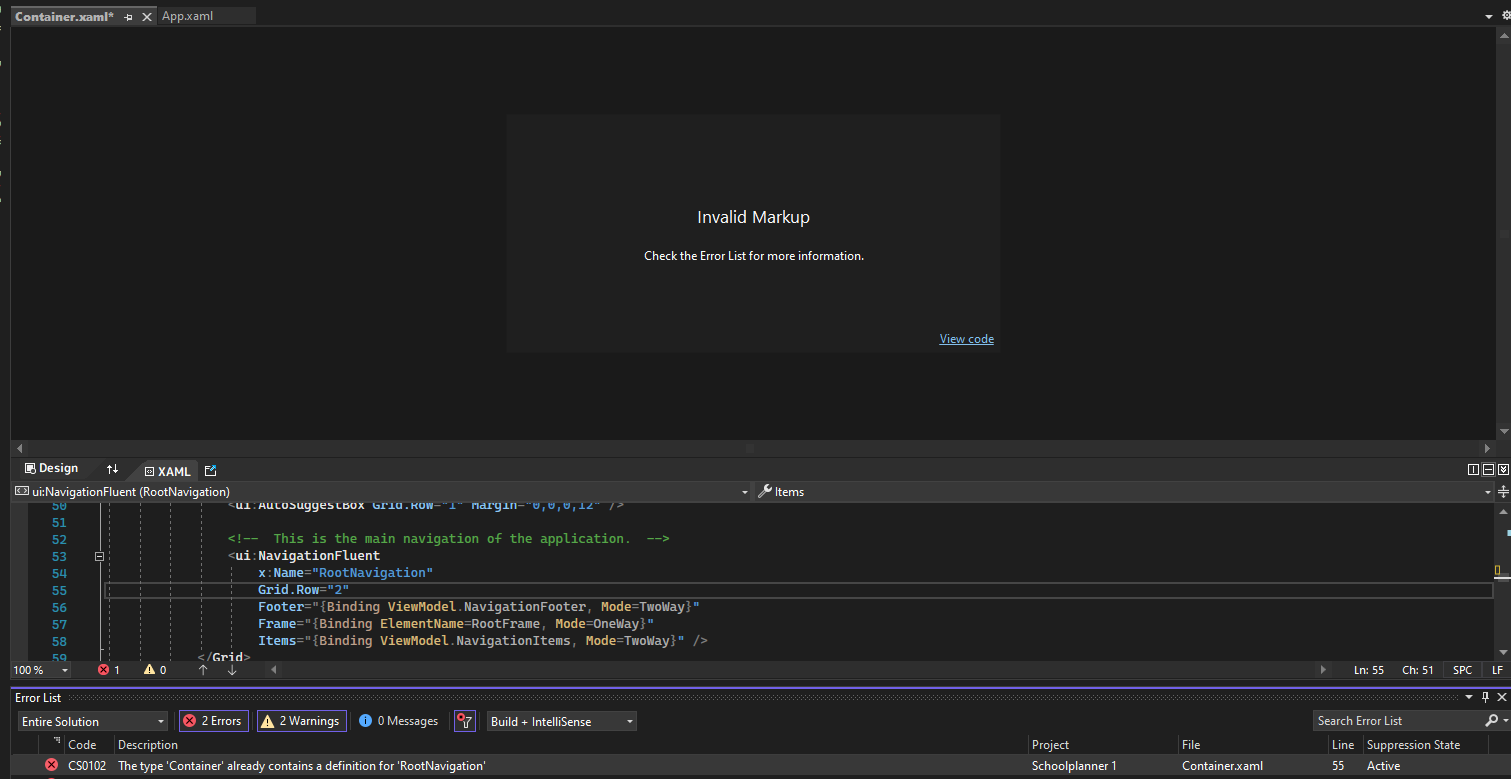Screen dimensions: 1511x779
Task: Click the navigate-to-next-issue down arrow
Action: [x=232, y=670]
